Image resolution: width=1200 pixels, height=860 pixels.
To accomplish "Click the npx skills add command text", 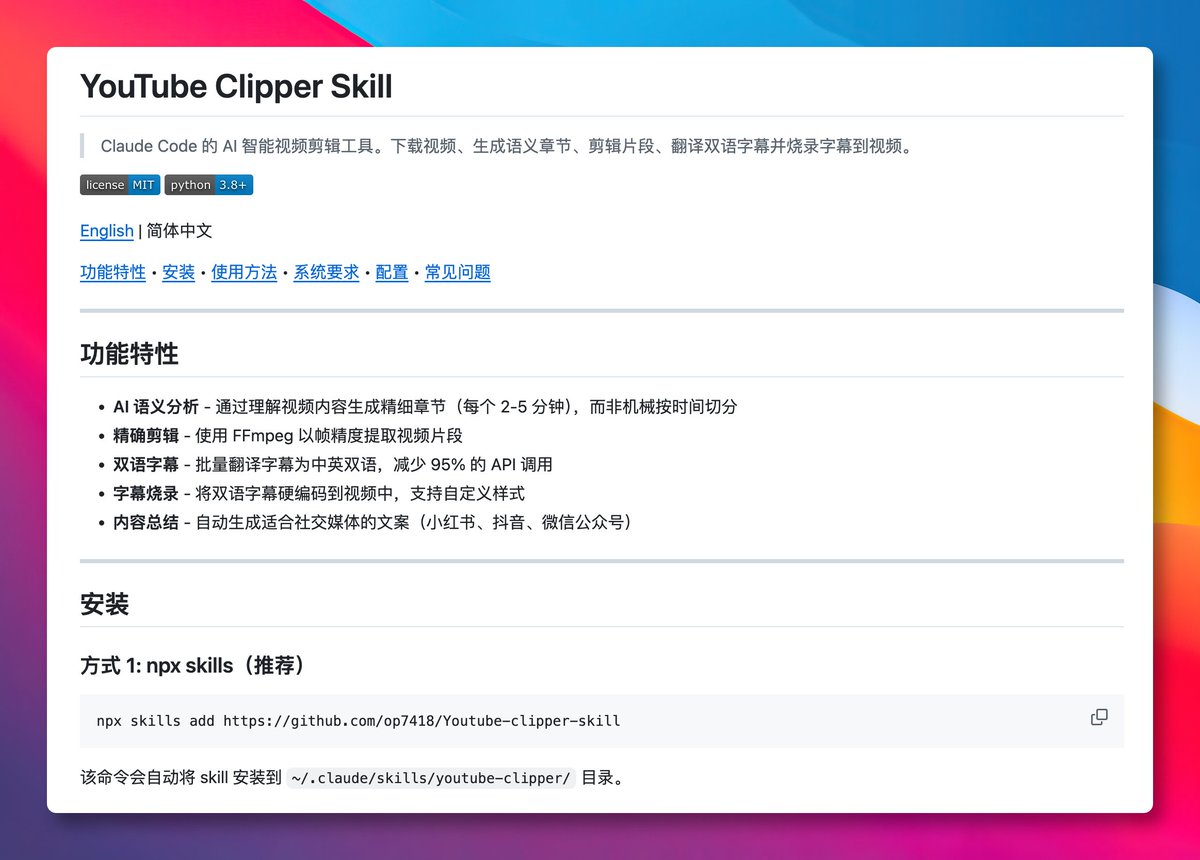I will [358, 721].
